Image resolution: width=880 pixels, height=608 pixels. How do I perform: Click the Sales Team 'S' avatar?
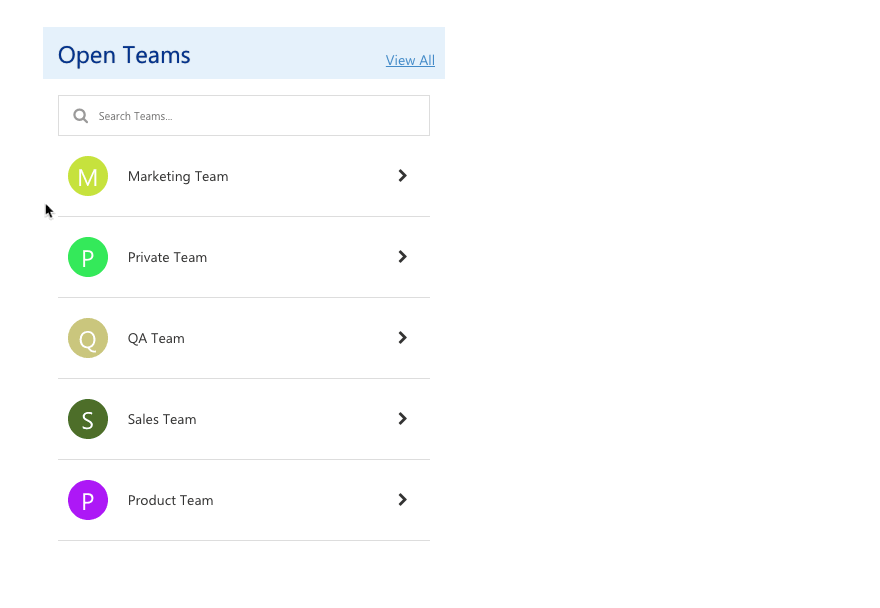pyautogui.click(x=88, y=419)
